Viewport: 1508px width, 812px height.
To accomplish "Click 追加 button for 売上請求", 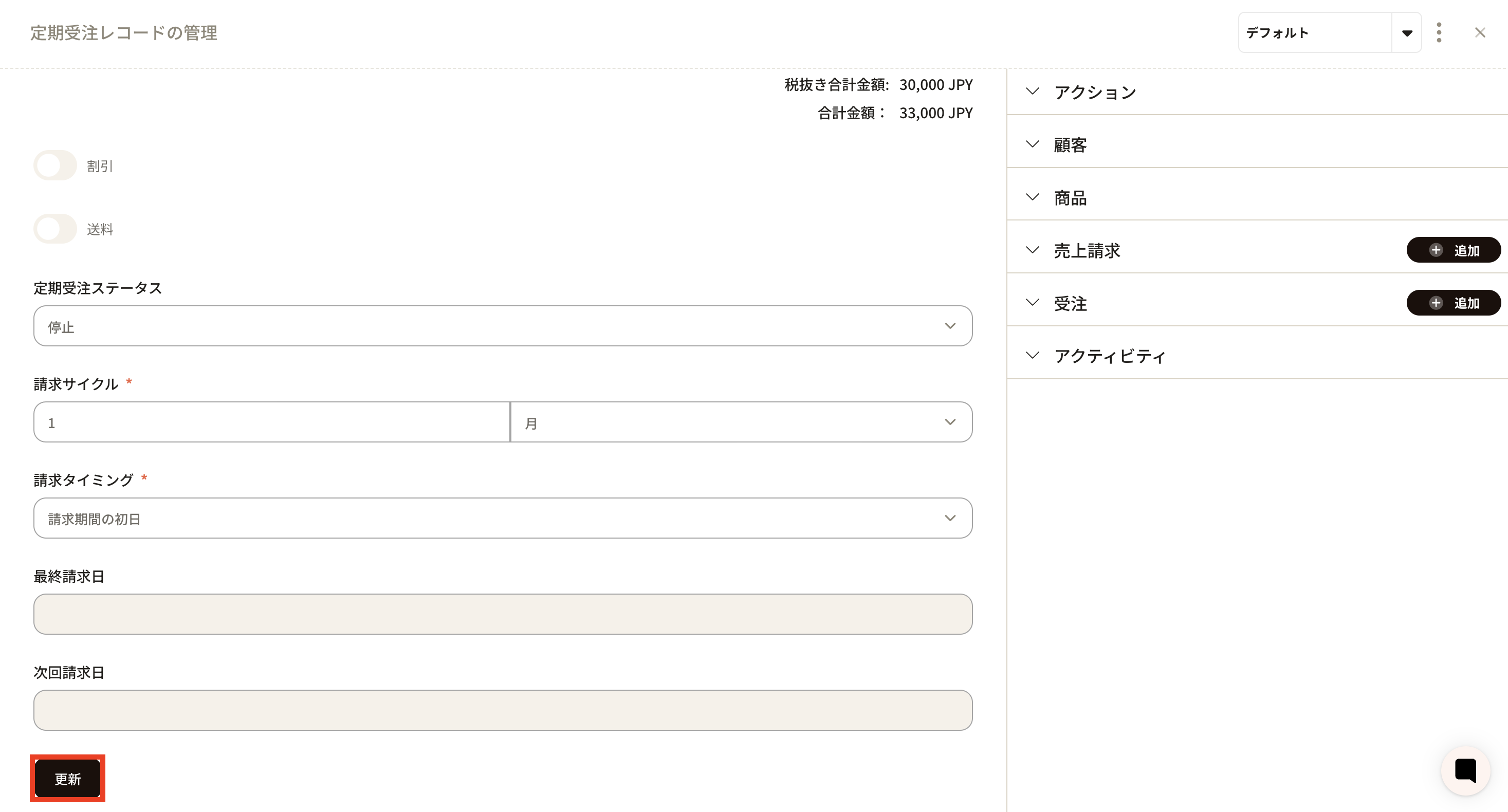I will point(1453,250).
